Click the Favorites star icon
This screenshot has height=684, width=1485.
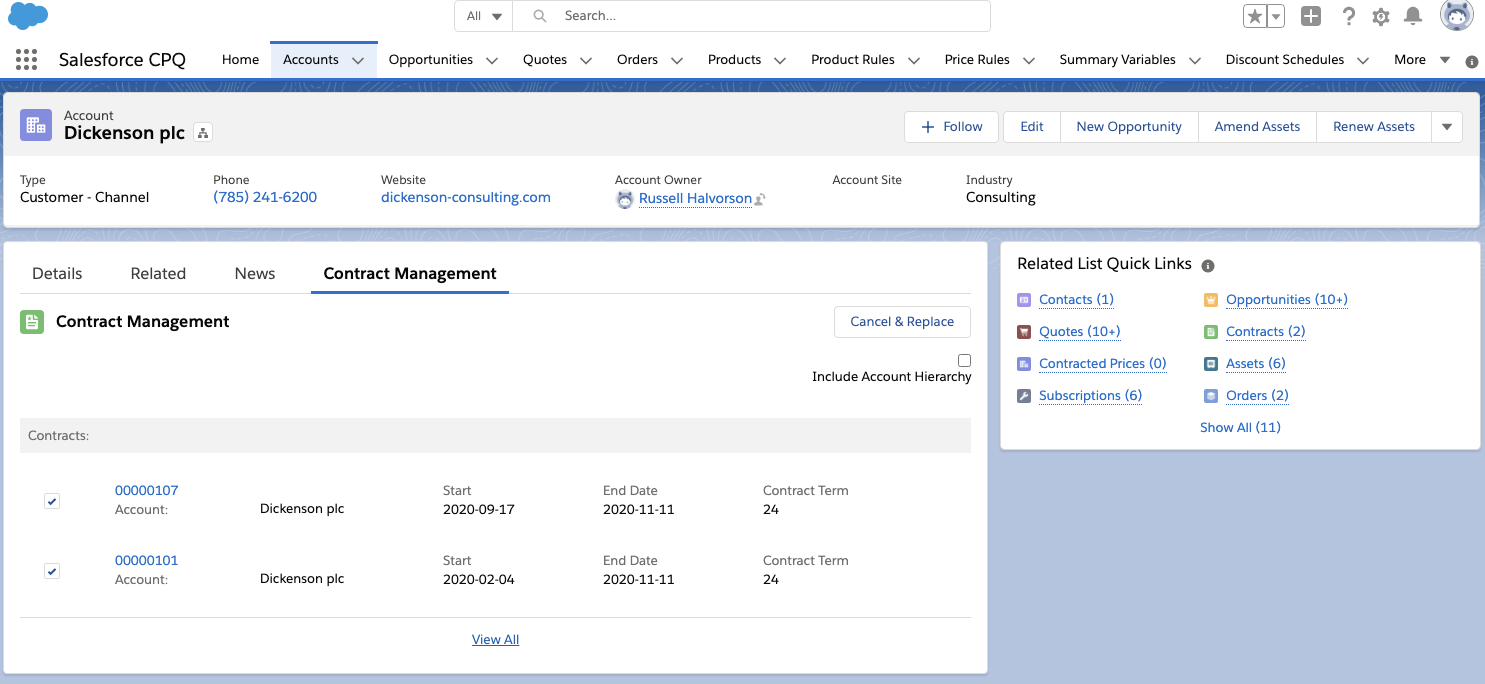[x=1255, y=16]
